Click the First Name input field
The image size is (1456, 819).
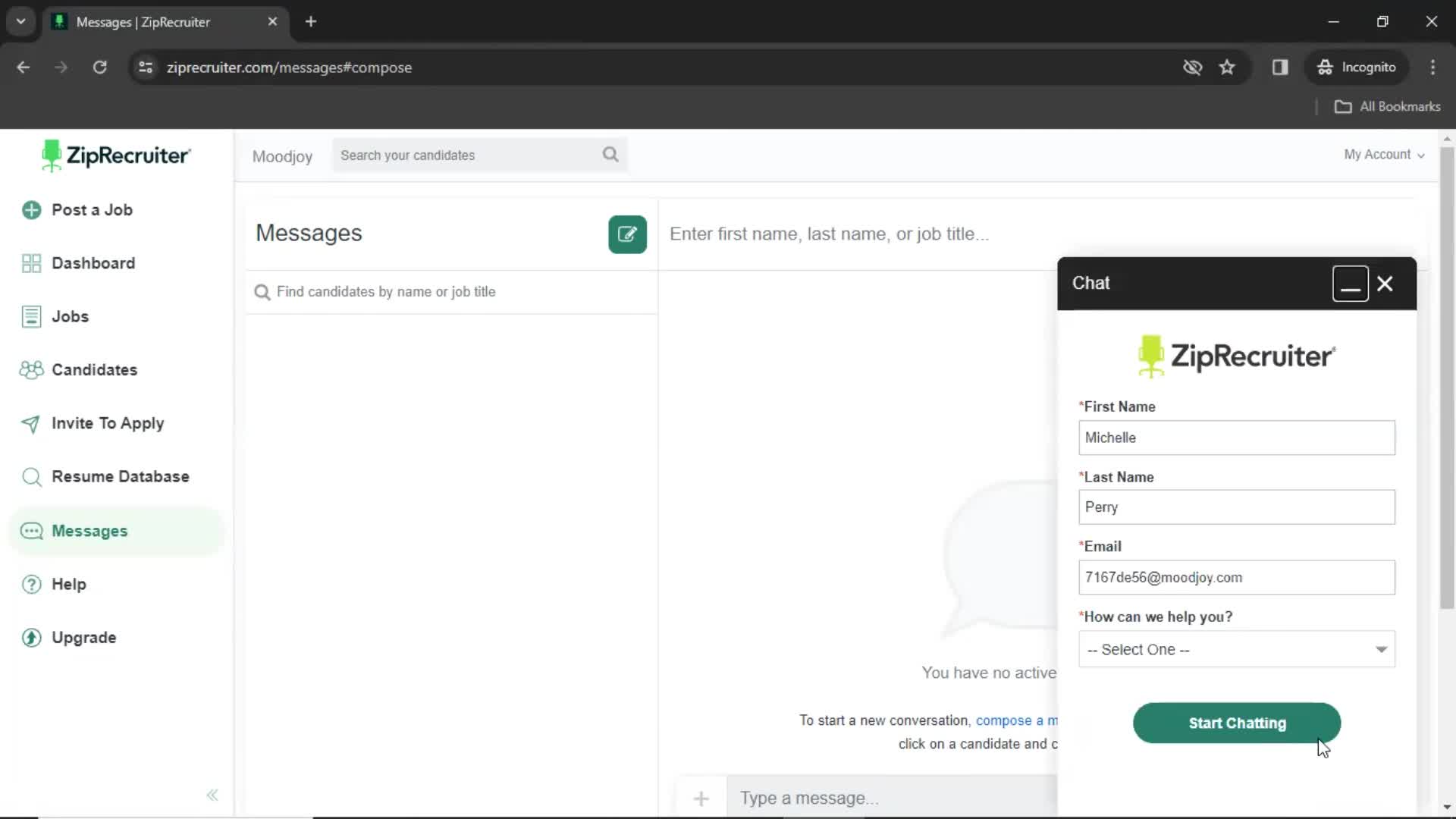[1237, 437]
